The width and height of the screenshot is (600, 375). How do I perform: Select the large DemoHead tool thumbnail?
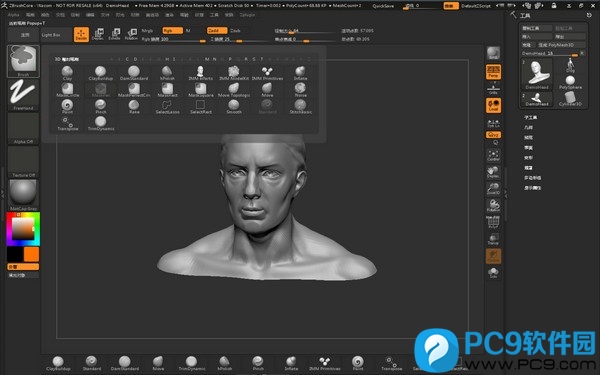[x=537, y=74]
